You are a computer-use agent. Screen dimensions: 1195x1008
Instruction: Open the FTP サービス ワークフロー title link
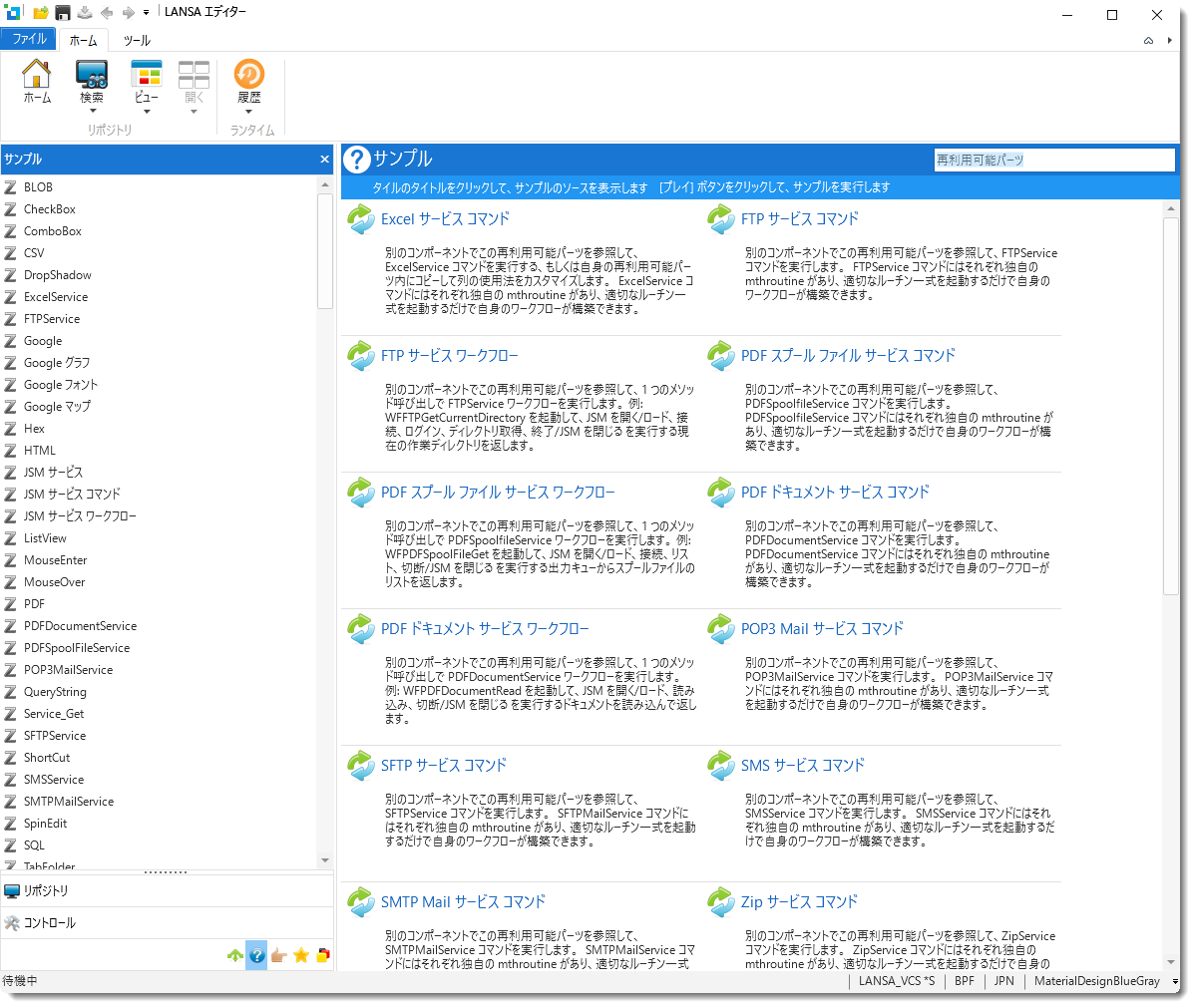450,356
